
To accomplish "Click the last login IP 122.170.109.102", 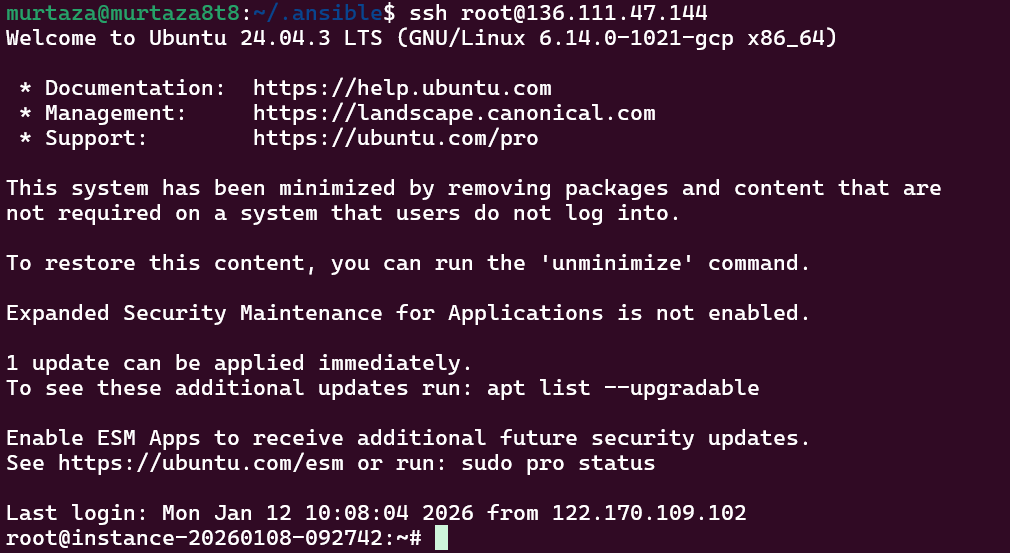I will [649, 513].
